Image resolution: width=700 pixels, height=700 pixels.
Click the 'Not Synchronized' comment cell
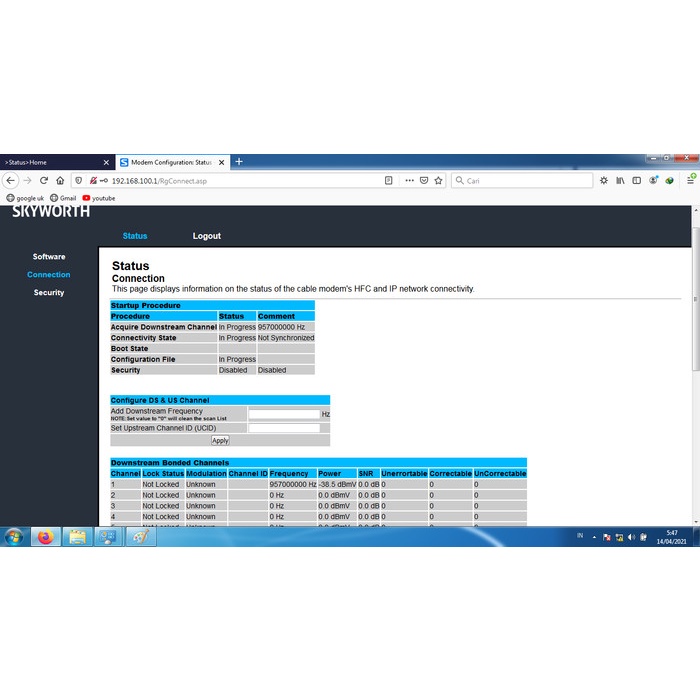tap(286, 338)
